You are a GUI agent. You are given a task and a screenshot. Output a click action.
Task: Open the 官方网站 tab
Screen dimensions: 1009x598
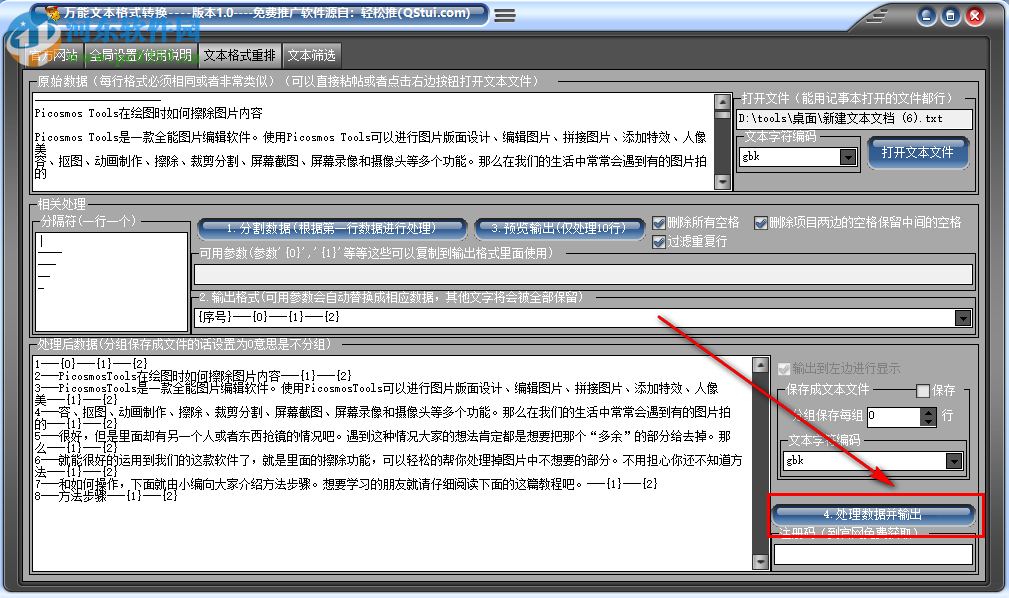[x=54, y=55]
